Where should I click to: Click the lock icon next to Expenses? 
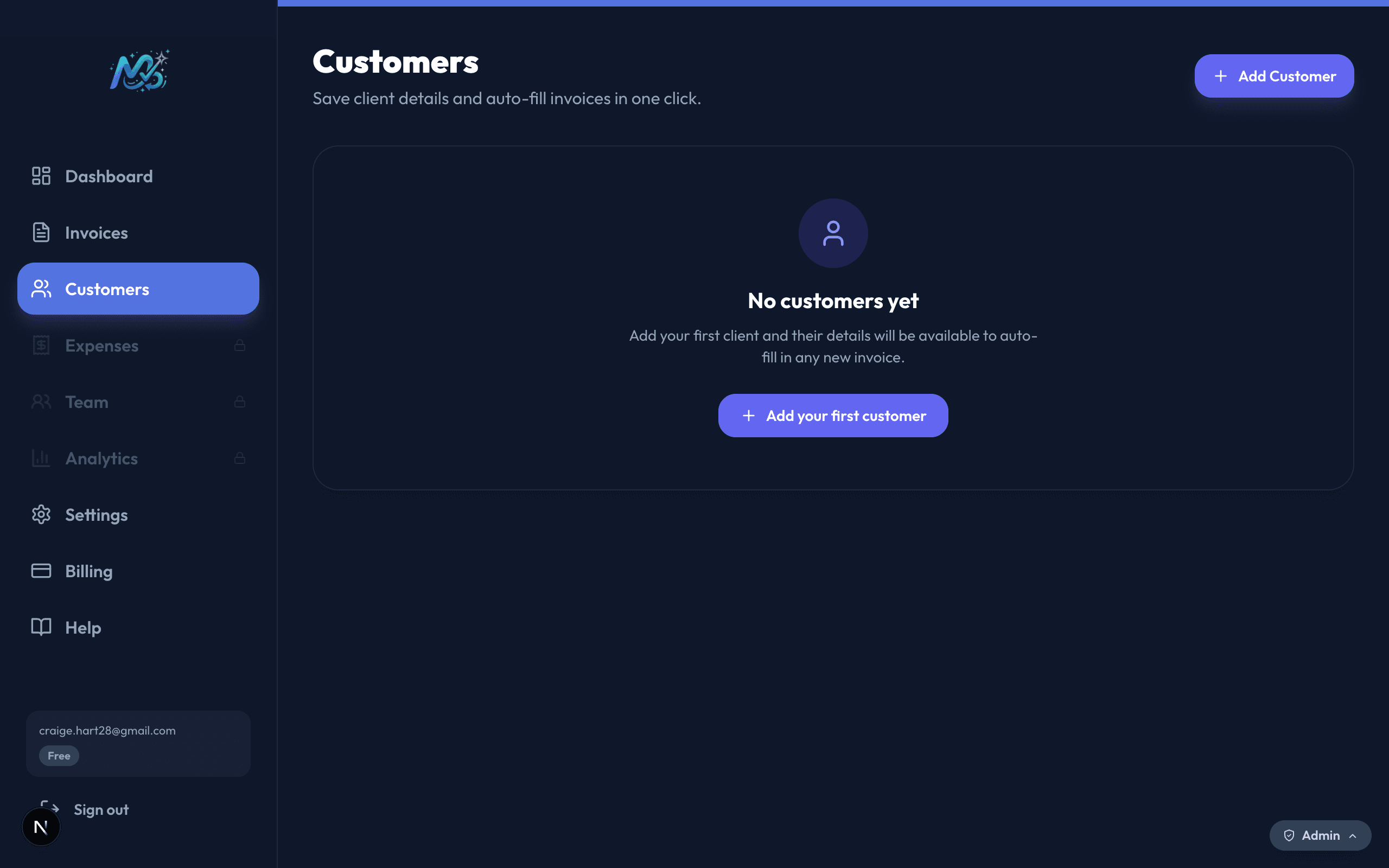point(240,345)
